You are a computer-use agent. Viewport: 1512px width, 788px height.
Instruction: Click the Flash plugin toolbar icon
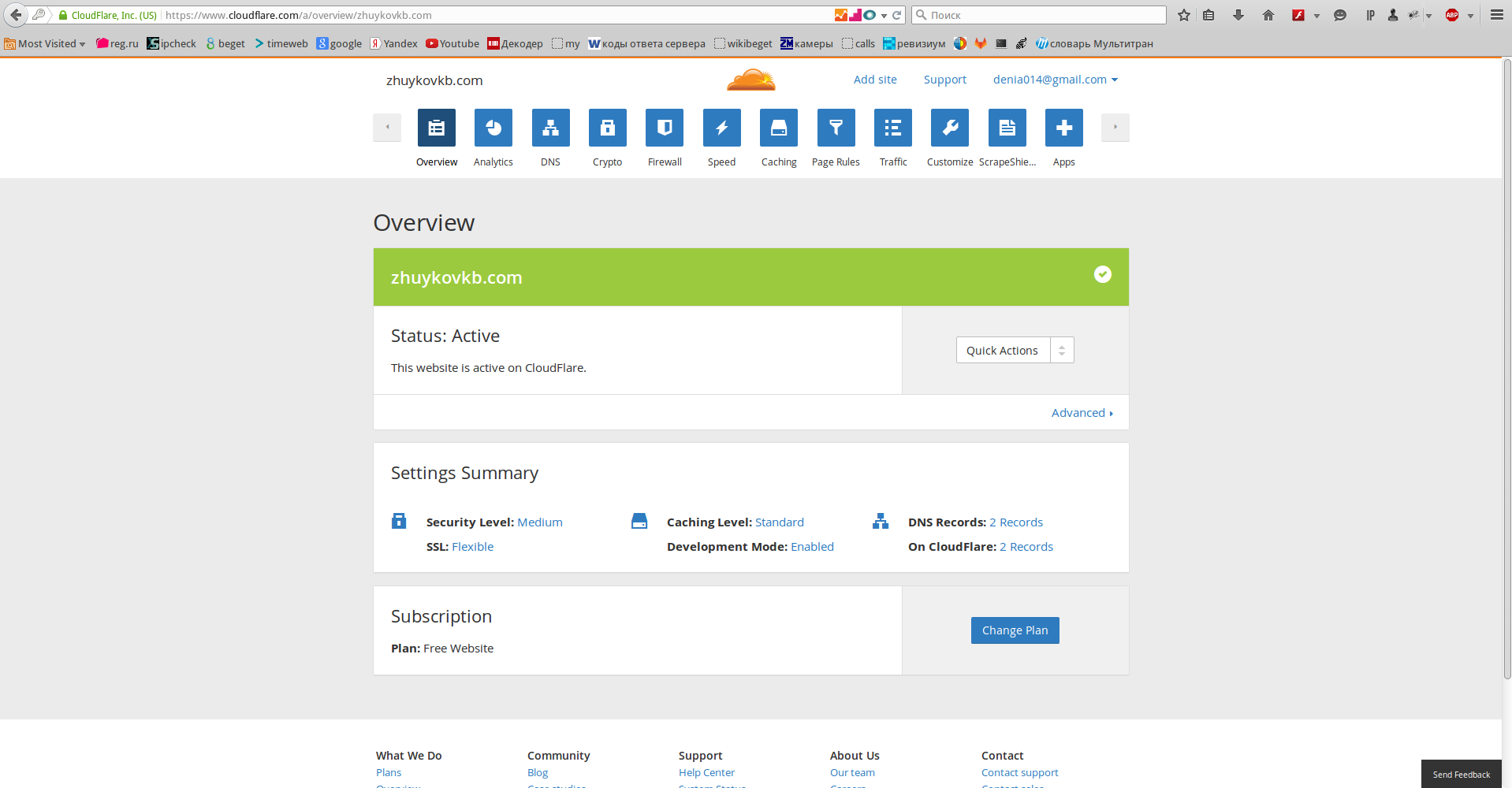pyautogui.click(x=1298, y=15)
